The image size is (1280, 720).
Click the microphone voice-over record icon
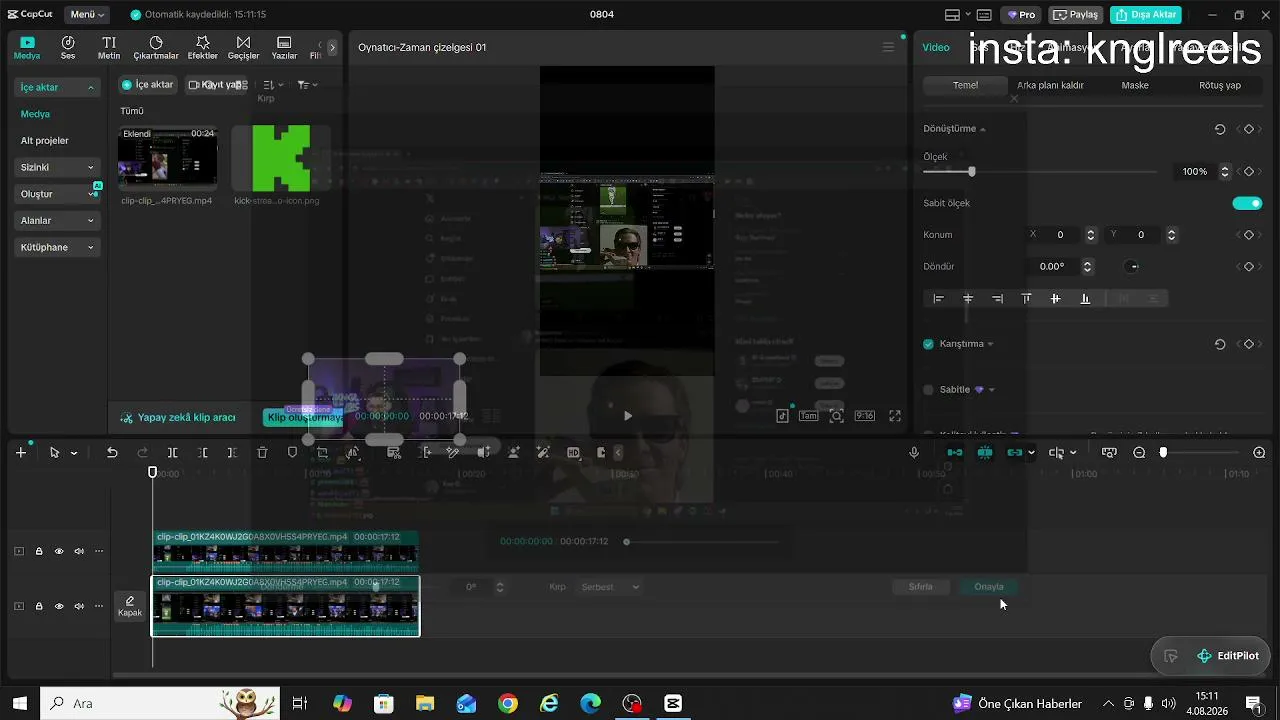coord(914,453)
